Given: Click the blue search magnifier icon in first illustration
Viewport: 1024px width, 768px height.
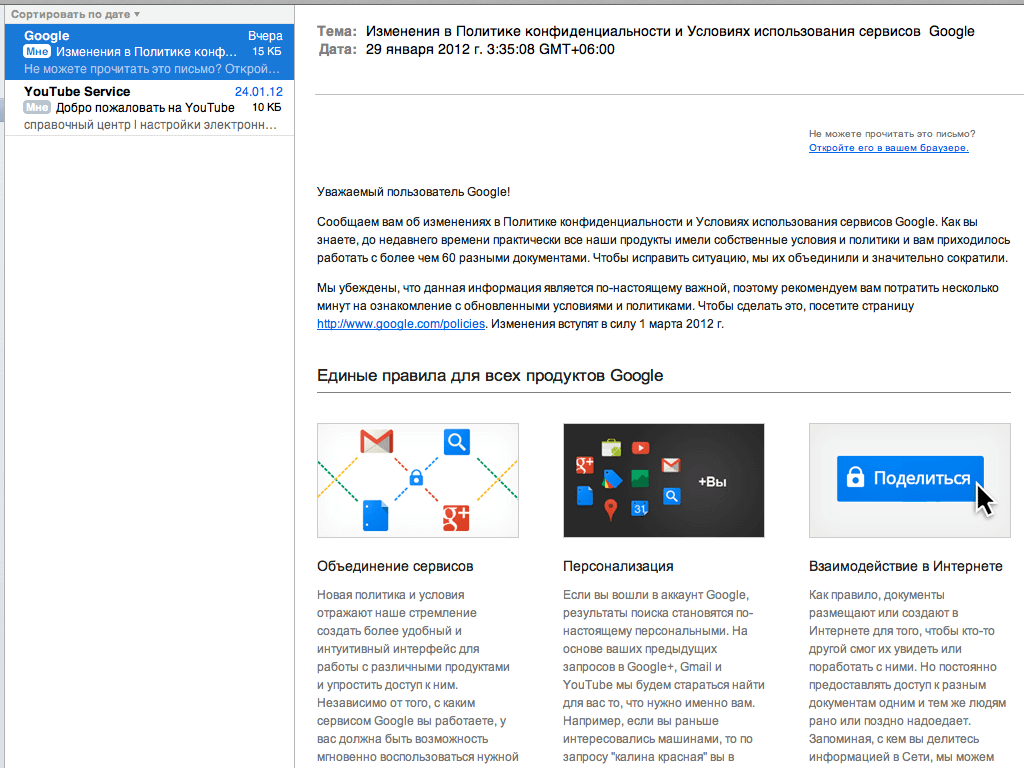Looking at the screenshot, I should click(x=456, y=442).
